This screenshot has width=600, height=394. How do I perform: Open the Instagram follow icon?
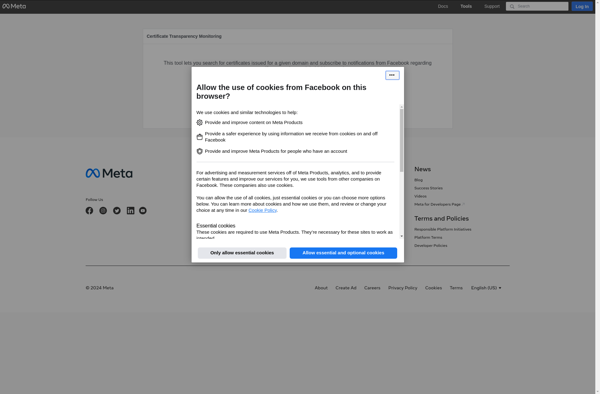103,211
